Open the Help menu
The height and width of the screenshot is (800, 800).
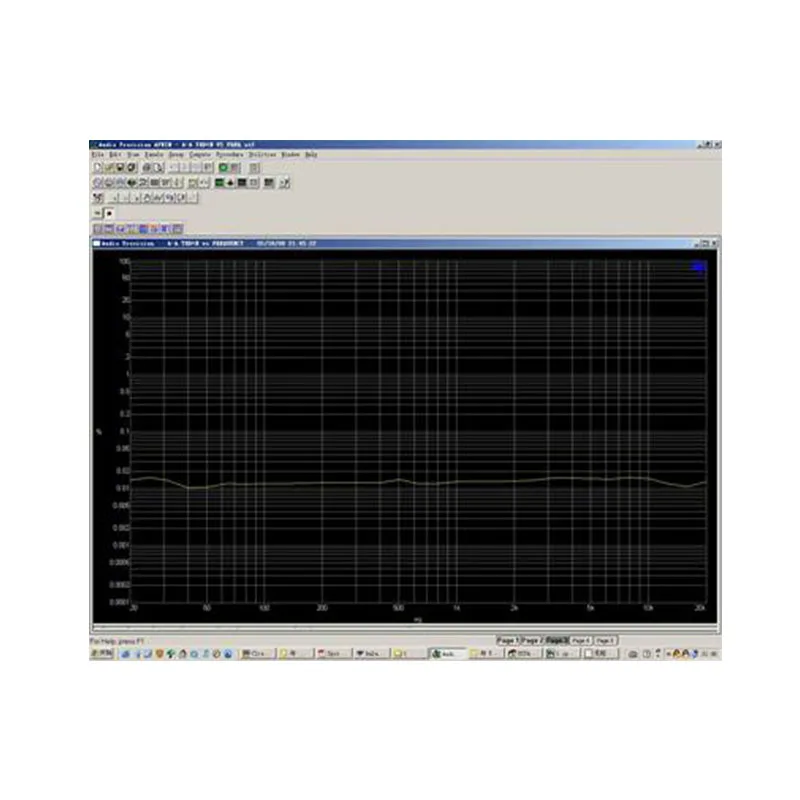(x=311, y=155)
